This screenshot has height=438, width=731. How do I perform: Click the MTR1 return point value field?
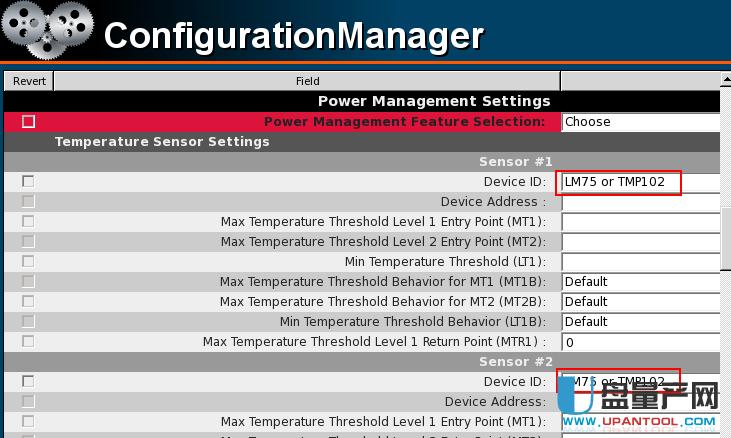640,342
